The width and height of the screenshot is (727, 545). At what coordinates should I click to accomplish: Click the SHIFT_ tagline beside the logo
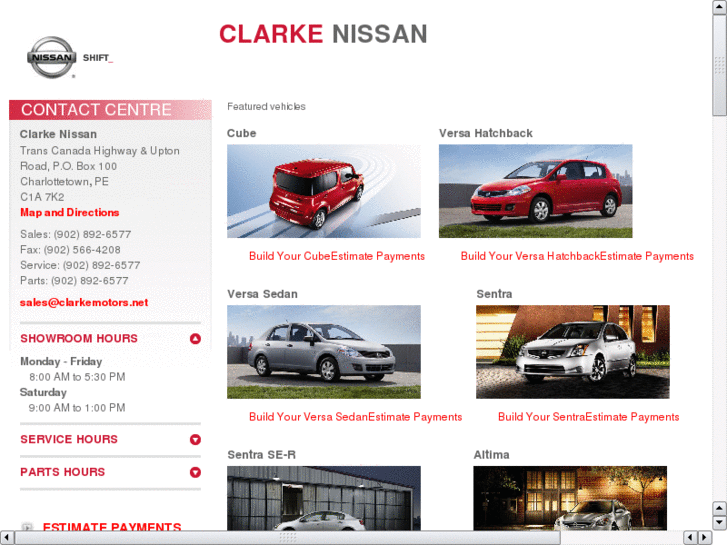[98, 58]
